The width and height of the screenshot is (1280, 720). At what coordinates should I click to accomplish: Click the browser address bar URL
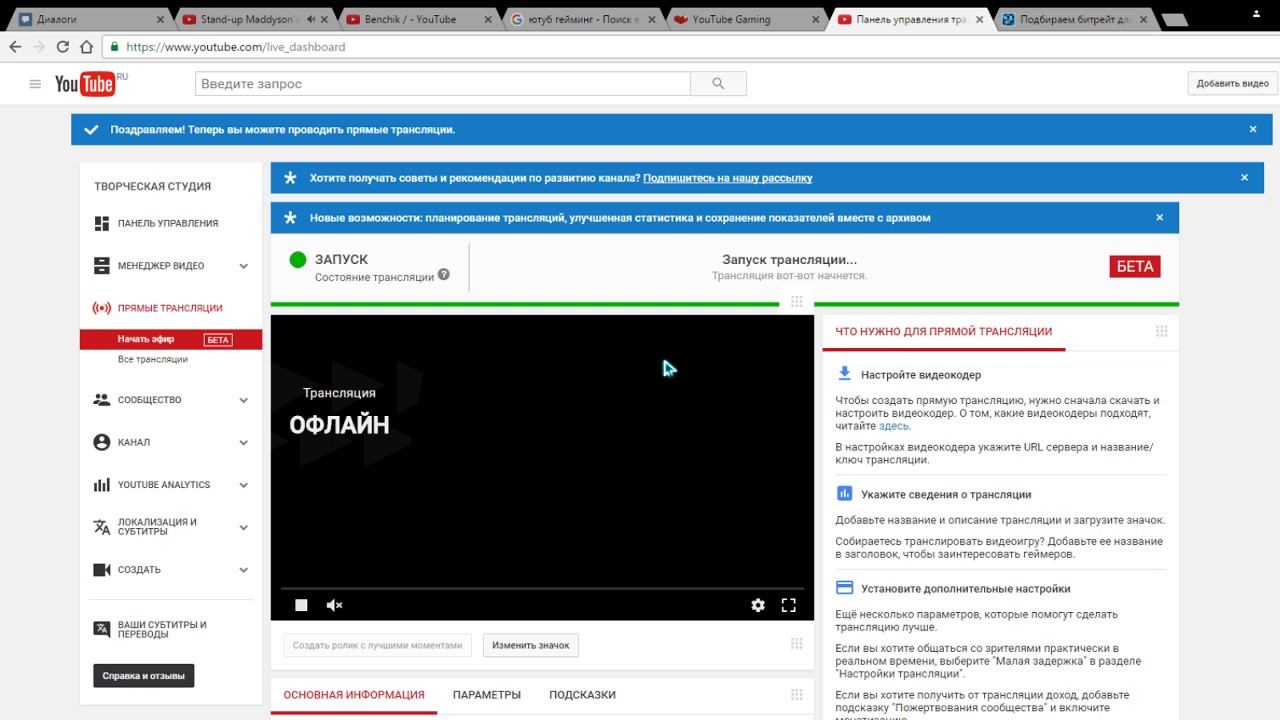coord(235,47)
